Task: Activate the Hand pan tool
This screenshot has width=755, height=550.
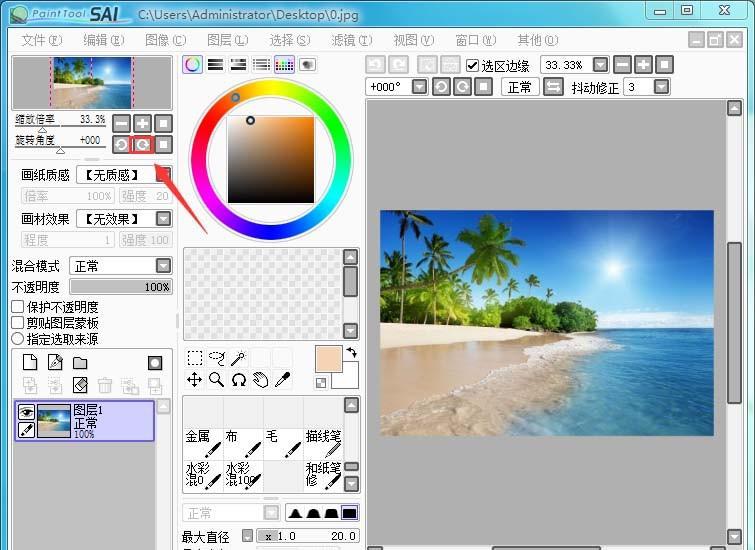Action: [260, 380]
